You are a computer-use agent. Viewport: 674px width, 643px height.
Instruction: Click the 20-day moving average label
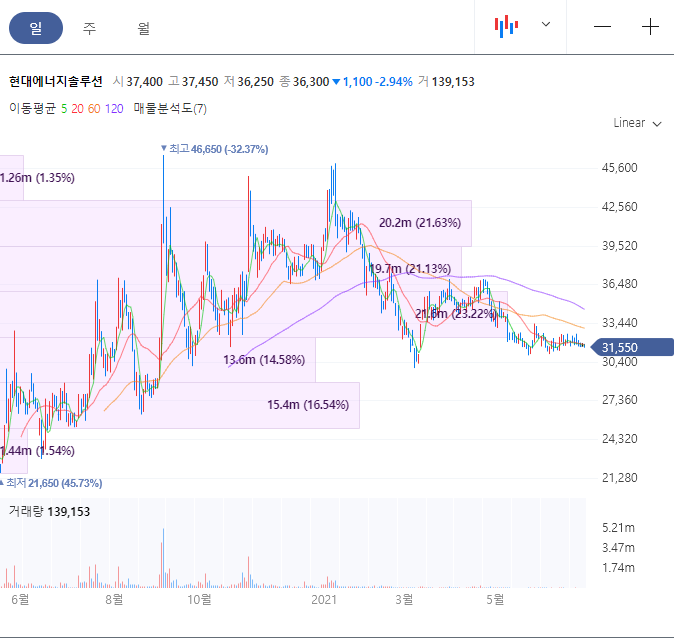[77, 109]
